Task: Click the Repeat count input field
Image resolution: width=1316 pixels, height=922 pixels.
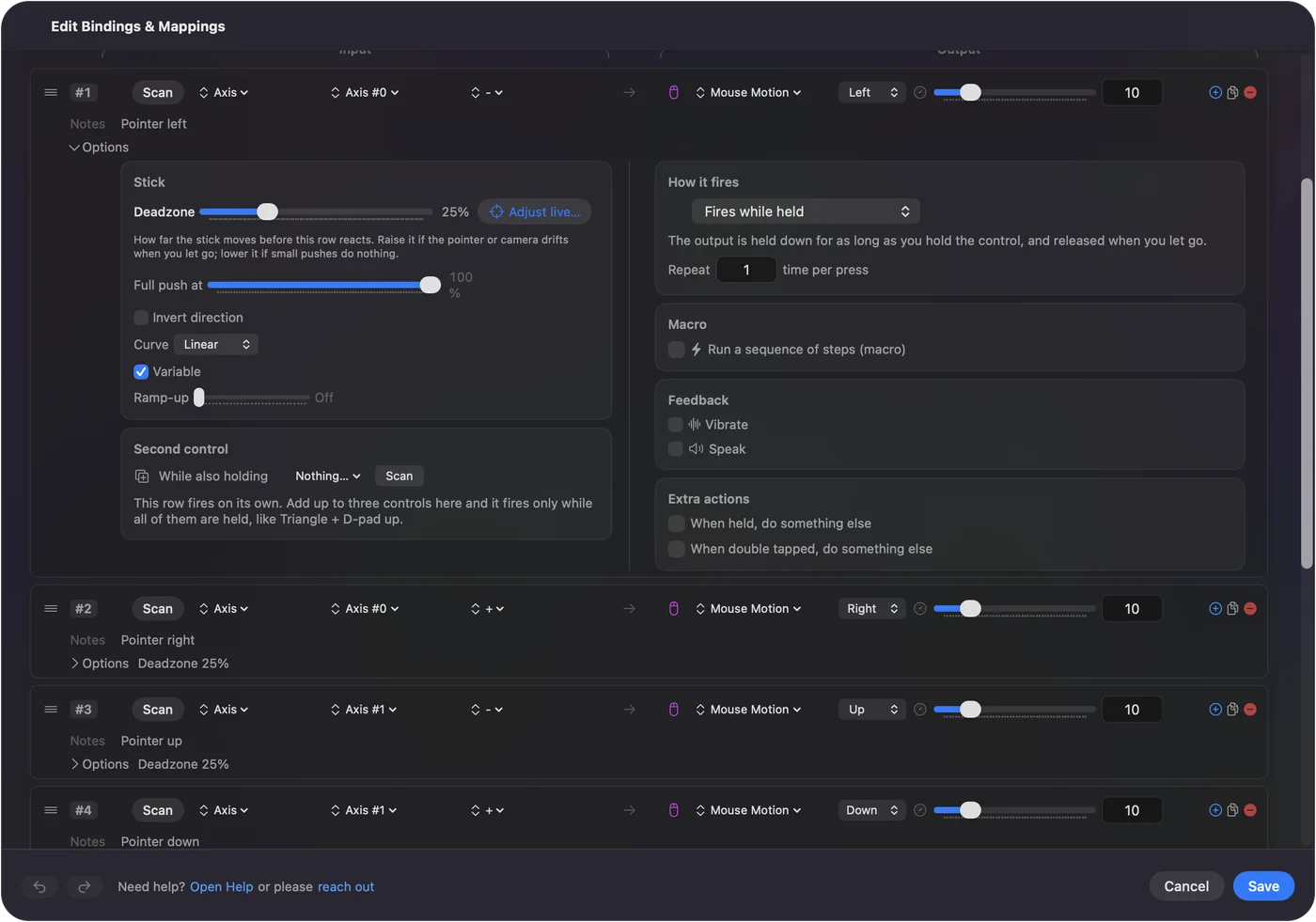Action: tap(746, 270)
